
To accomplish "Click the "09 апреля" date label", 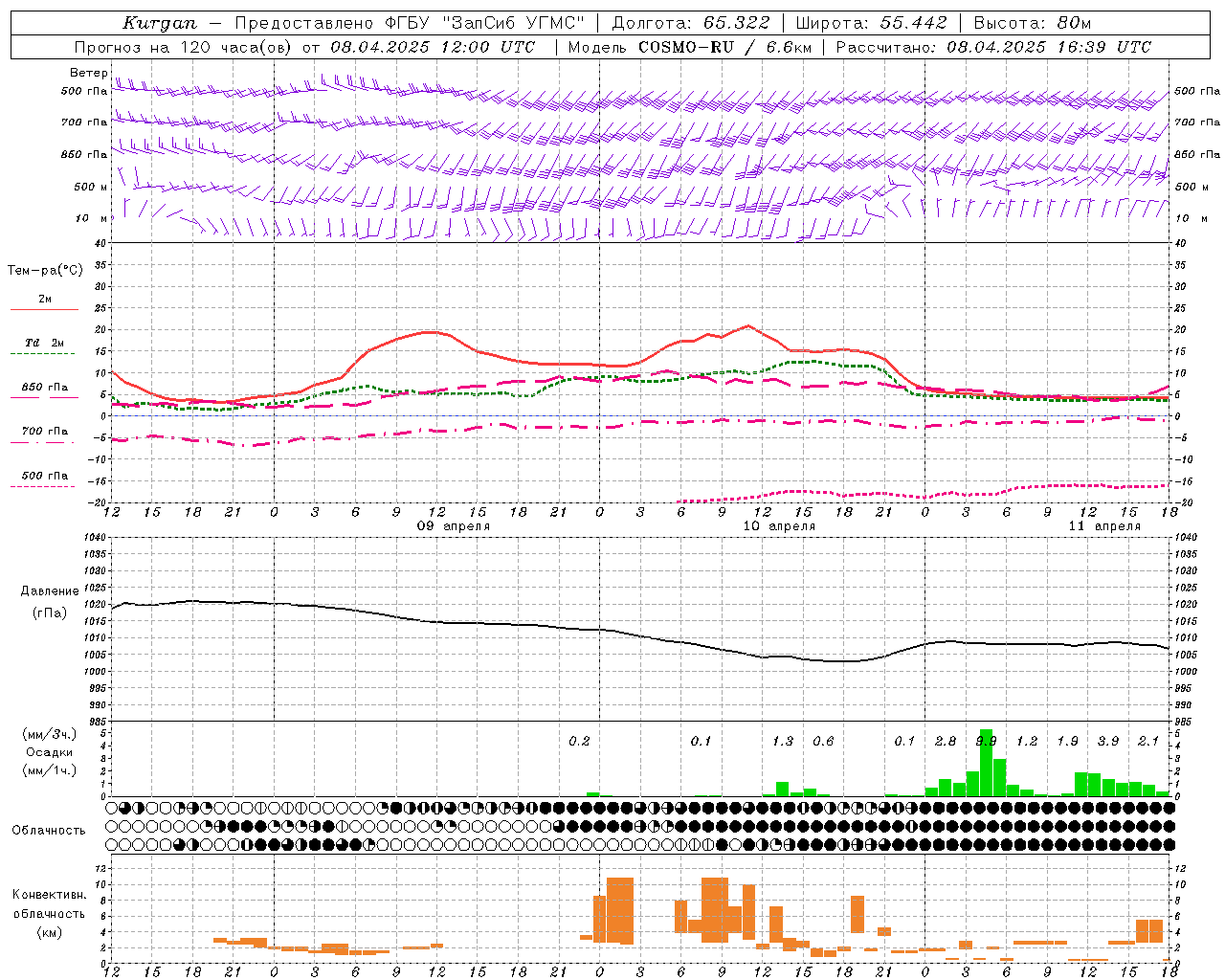I will click(454, 526).
